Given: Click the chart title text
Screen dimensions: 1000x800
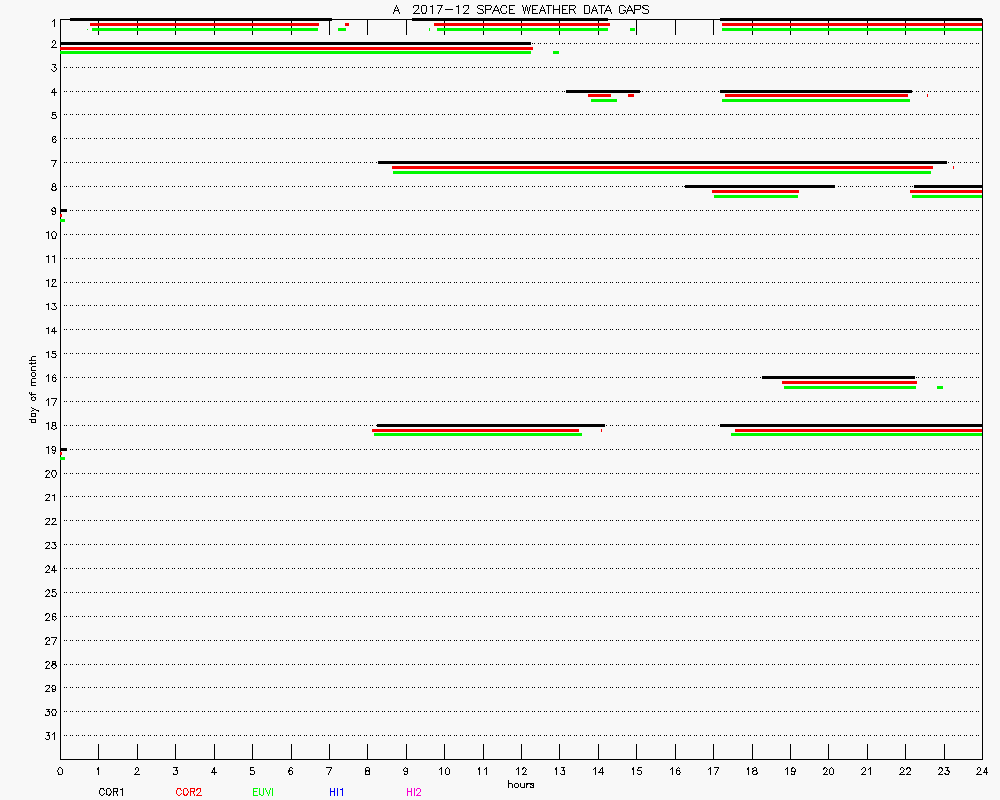Looking at the screenshot, I should [520, 9].
